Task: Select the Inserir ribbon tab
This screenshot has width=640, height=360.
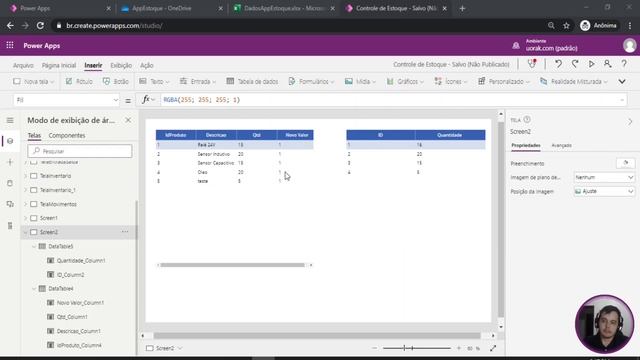Action: pyautogui.click(x=93, y=65)
